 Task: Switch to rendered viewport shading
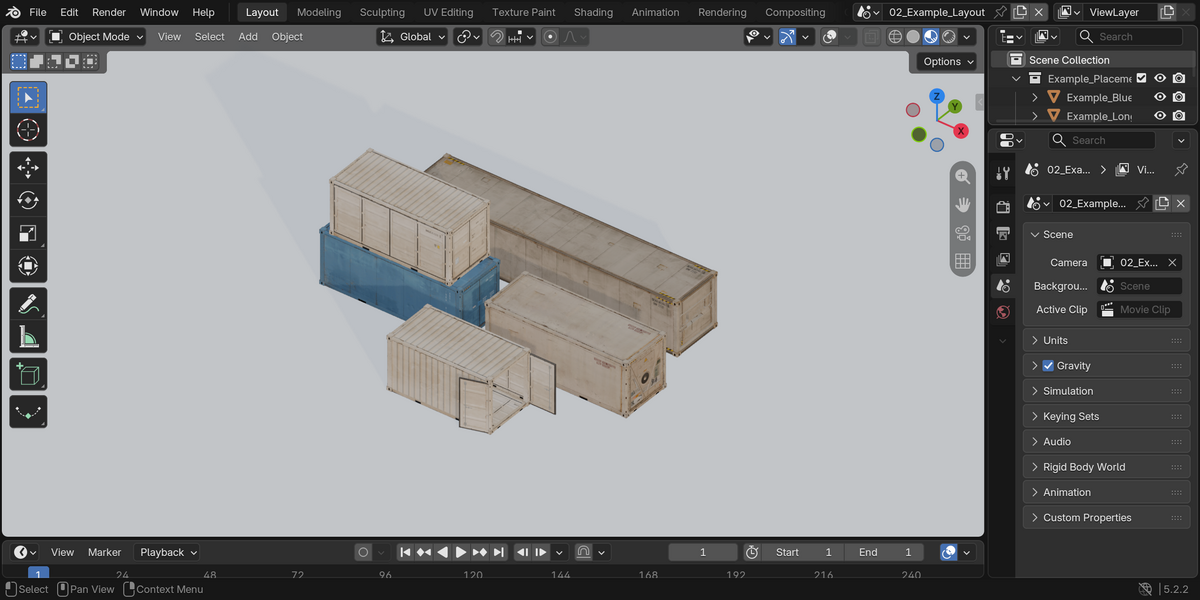949,36
